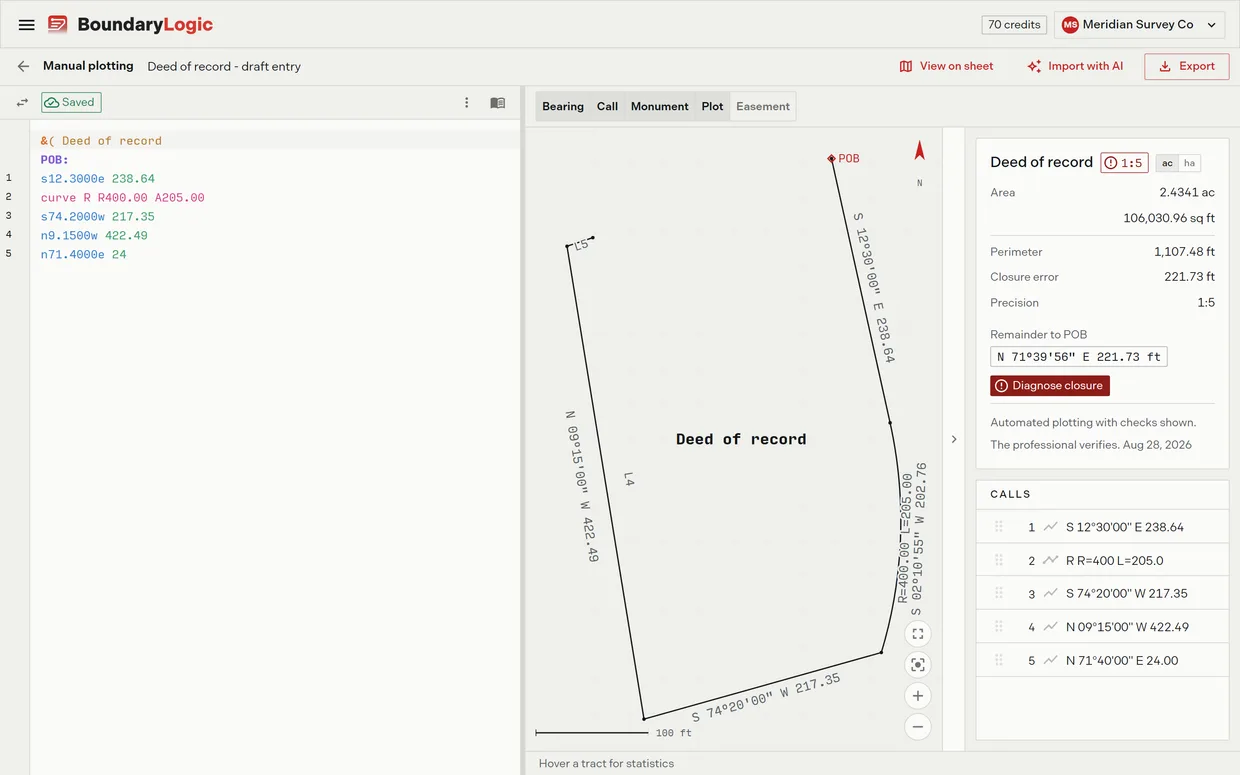The image size is (1240, 775).
Task: Click editor line 'curve R R400.00 A205.00'
Action: click(123, 198)
